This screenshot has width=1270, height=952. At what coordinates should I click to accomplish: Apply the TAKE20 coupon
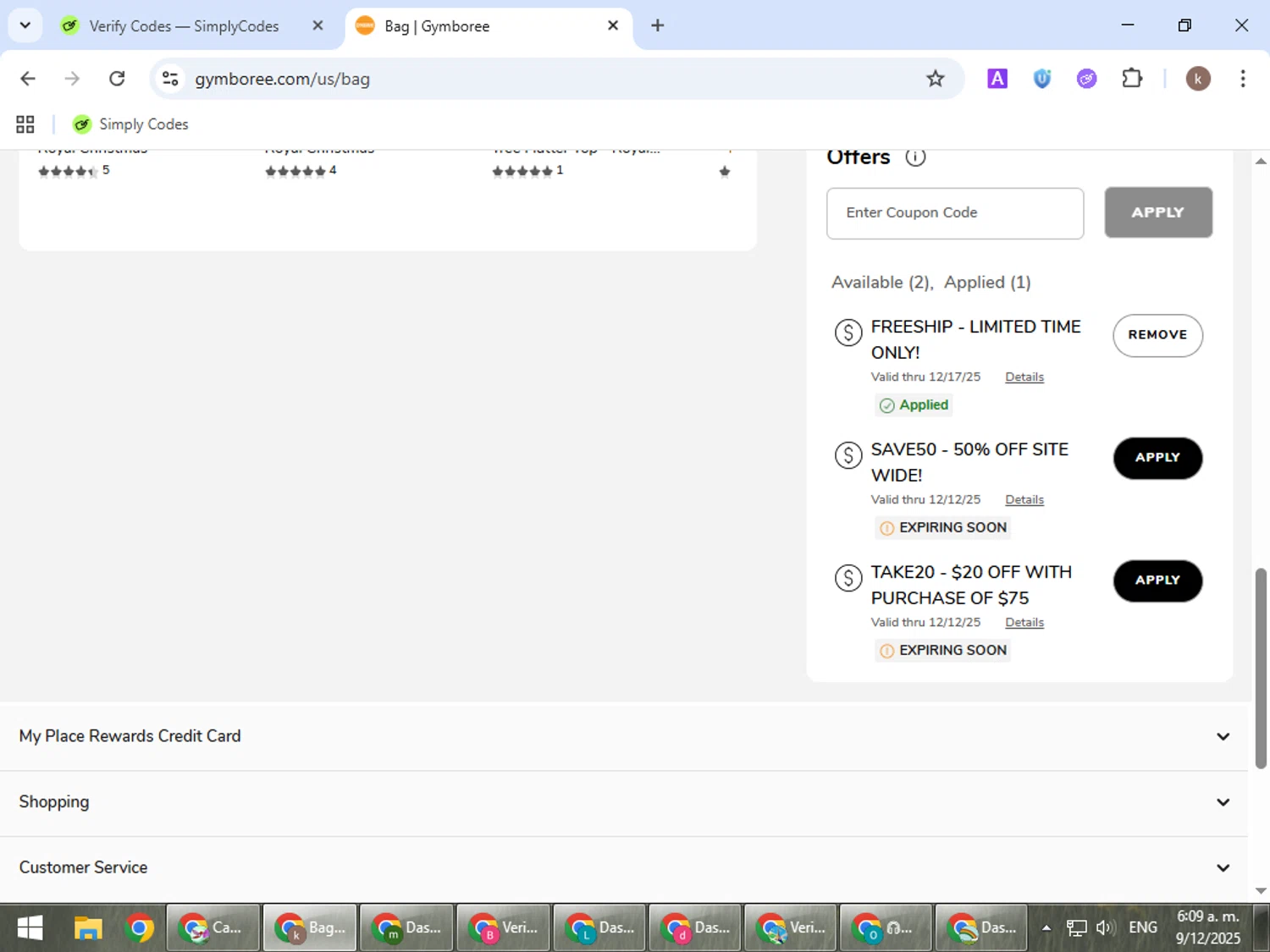(x=1157, y=581)
